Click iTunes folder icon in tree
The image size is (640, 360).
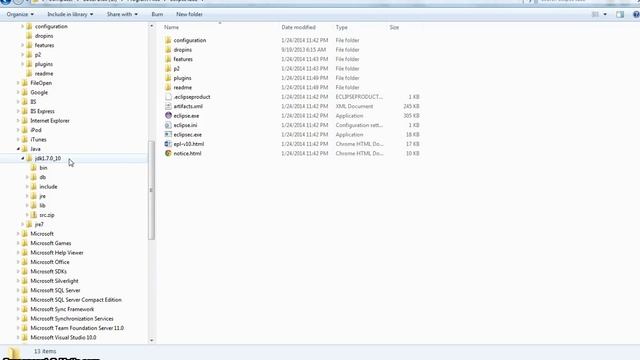(x=24, y=139)
